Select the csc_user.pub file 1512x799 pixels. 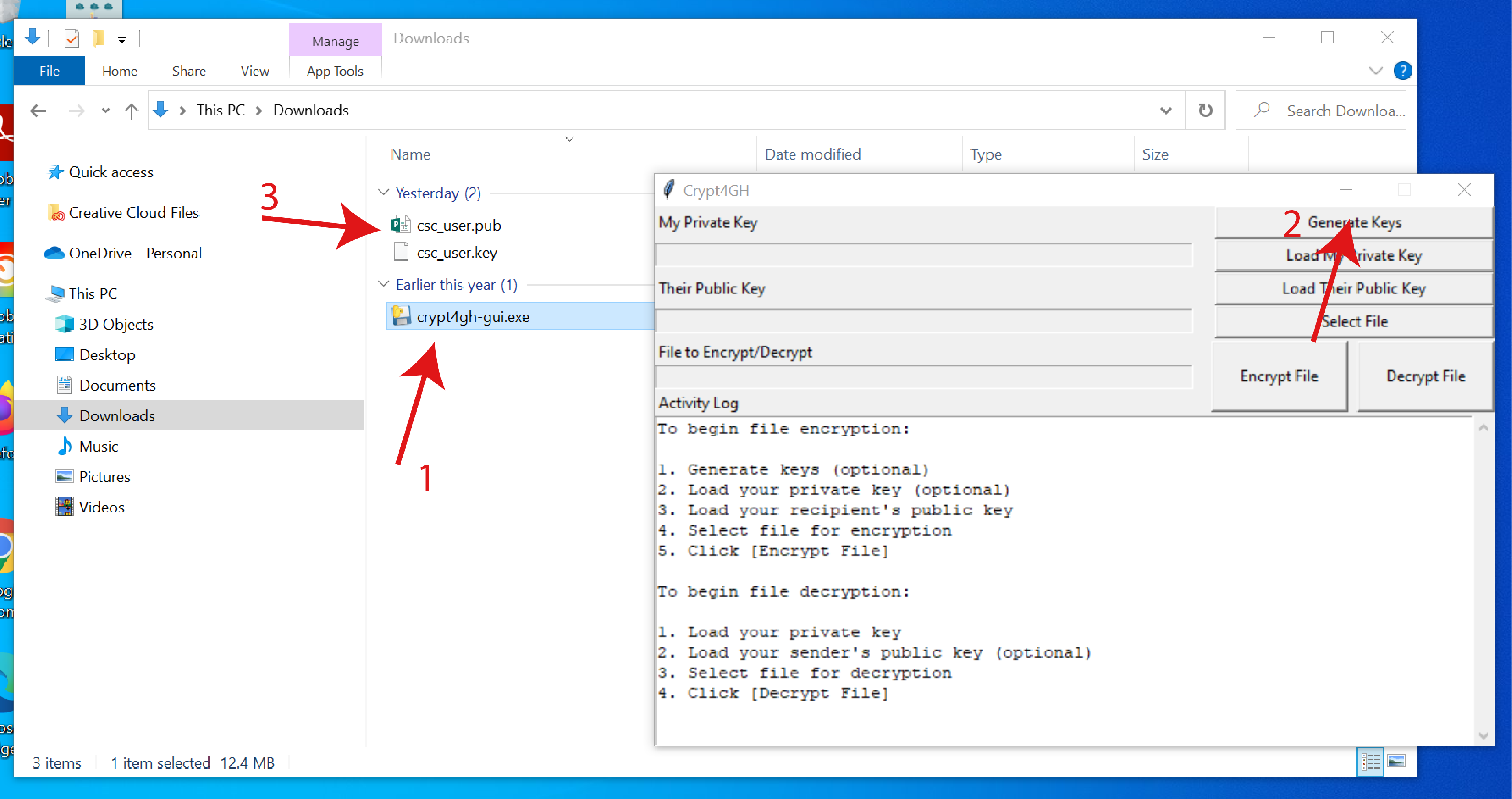click(x=458, y=226)
